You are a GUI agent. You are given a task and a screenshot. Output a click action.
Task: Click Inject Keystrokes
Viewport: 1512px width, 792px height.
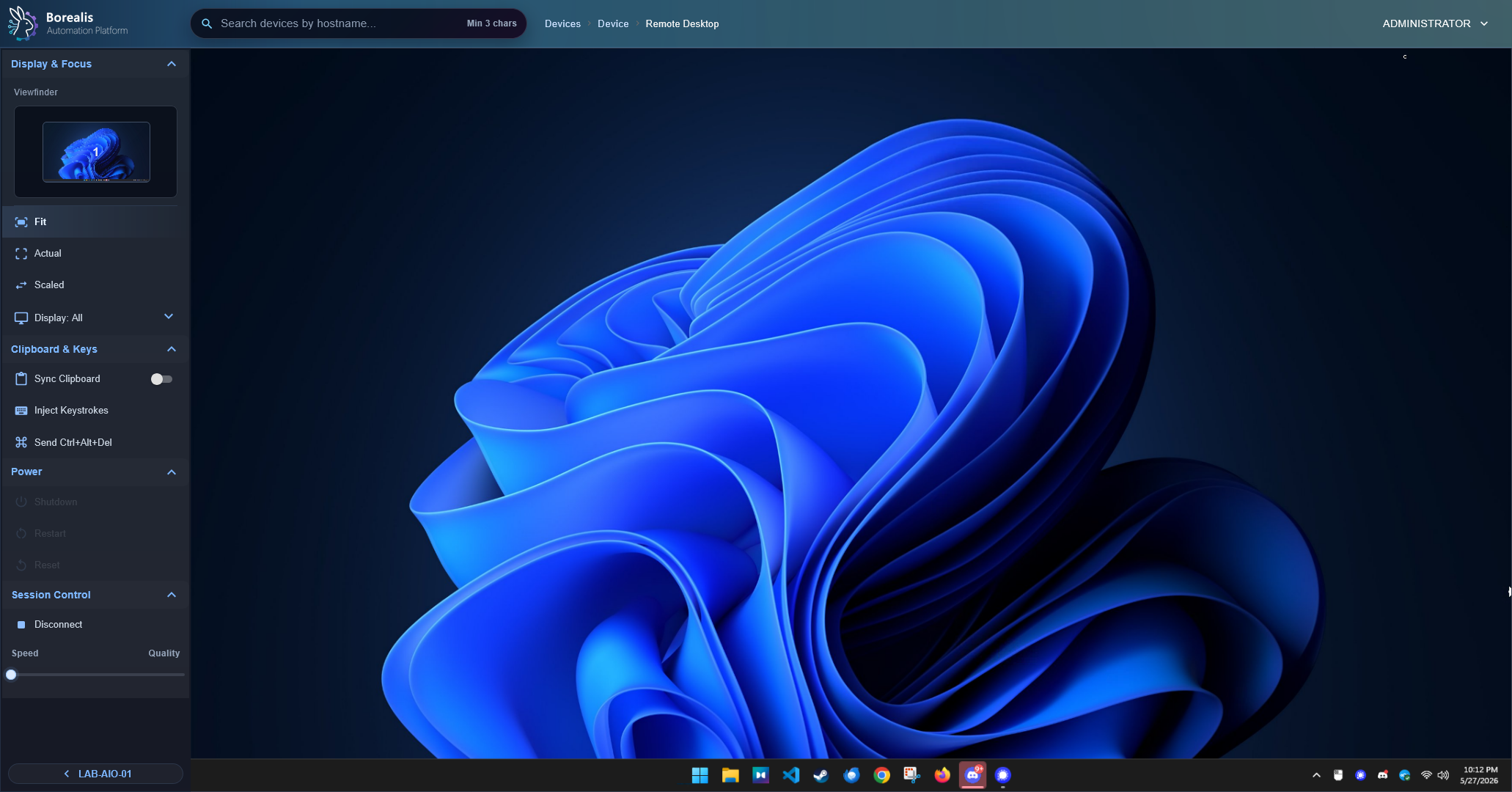pyautogui.click(x=95, y=410)
